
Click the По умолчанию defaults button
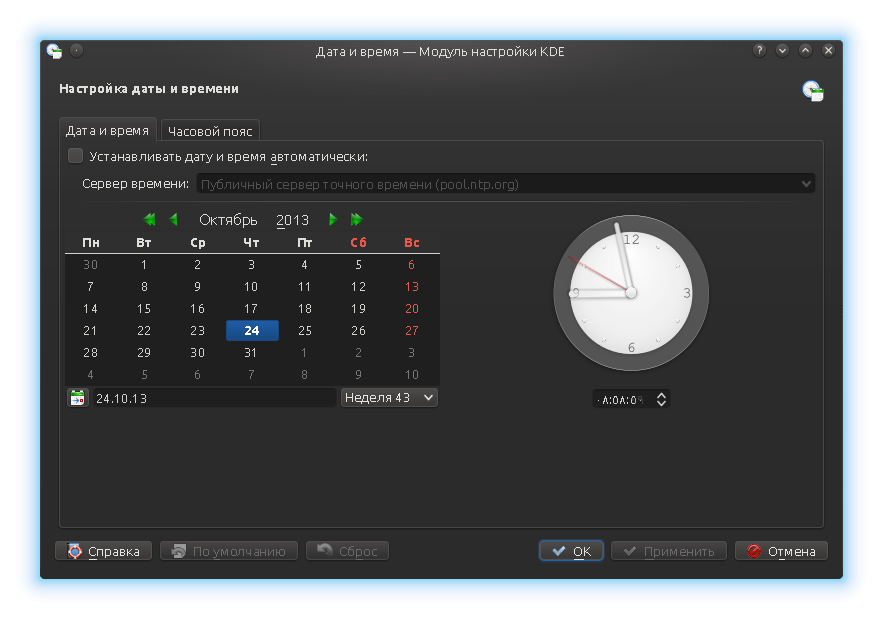click(229, 551)
